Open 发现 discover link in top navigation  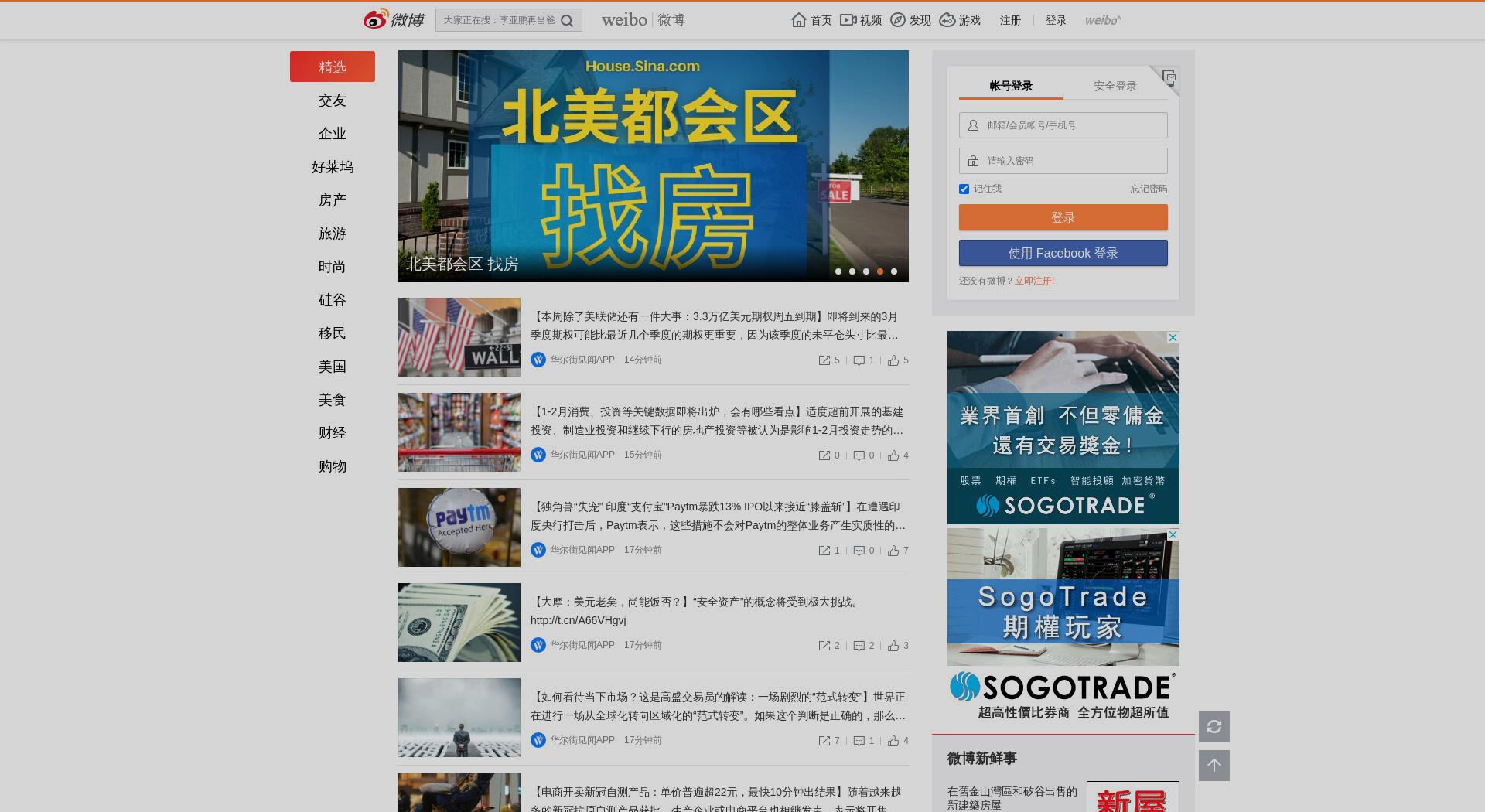pyautogui.click(x=910, y=20)
